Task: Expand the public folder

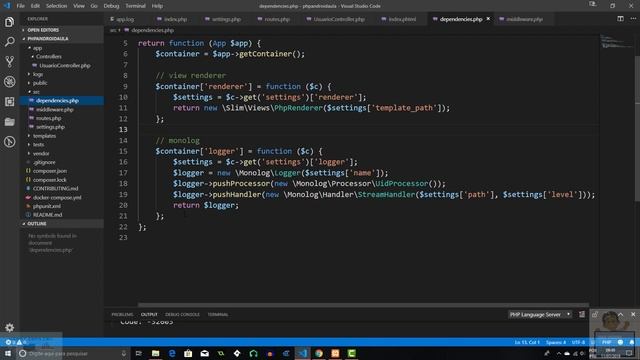Action: (x=62, y=83)
